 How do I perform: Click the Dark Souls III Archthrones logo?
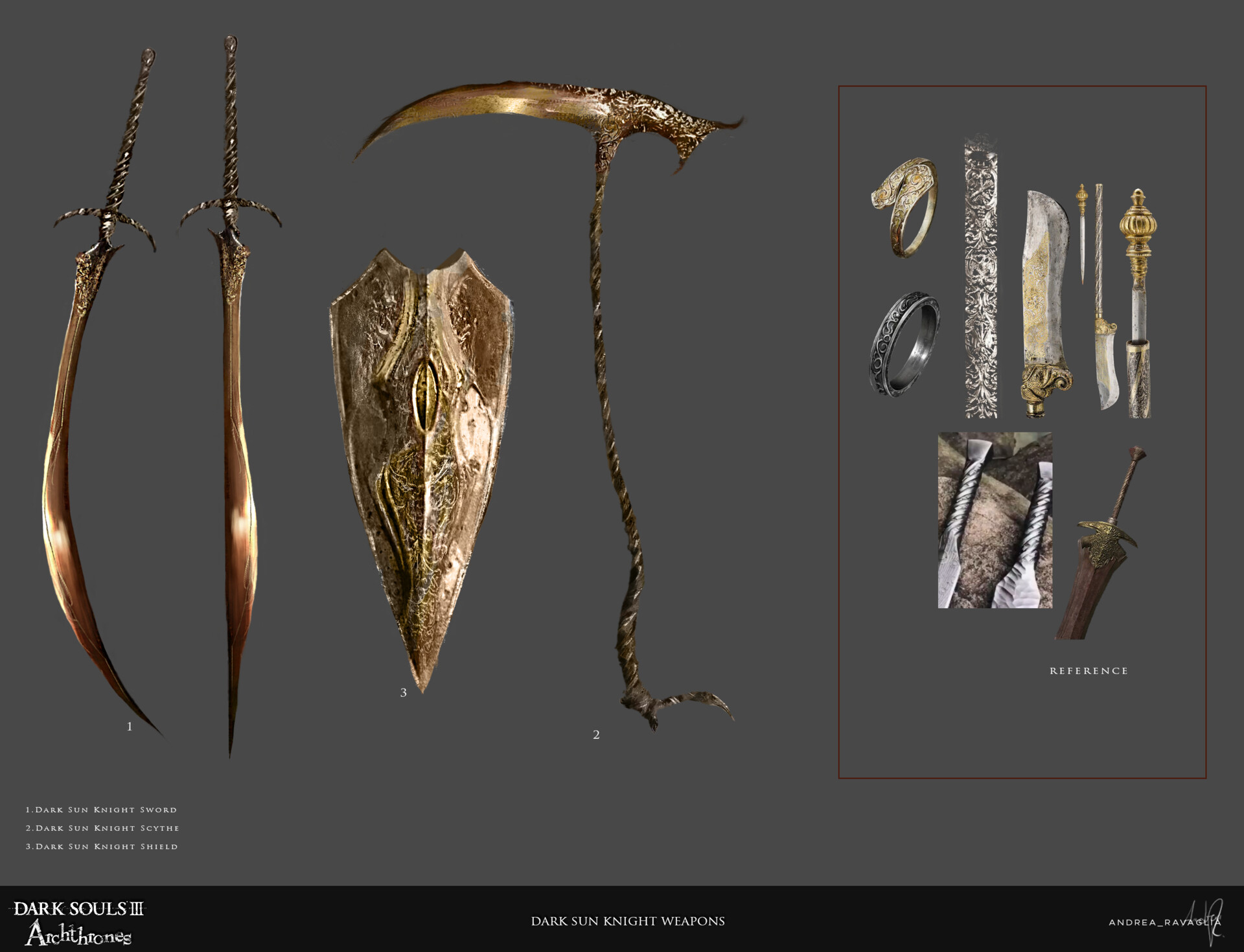click(78, 922)
